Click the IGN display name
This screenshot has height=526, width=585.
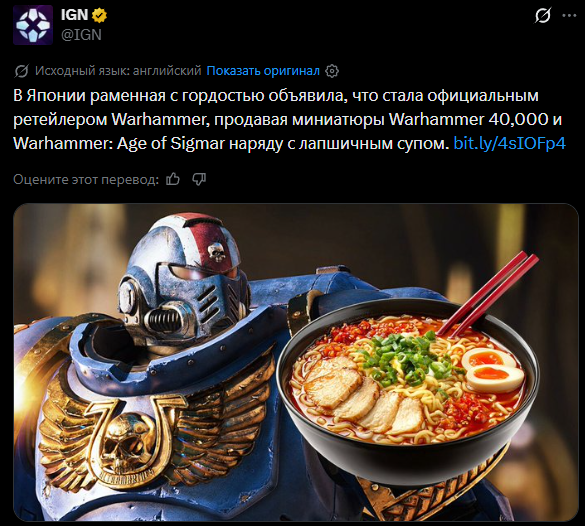point(75,15)
